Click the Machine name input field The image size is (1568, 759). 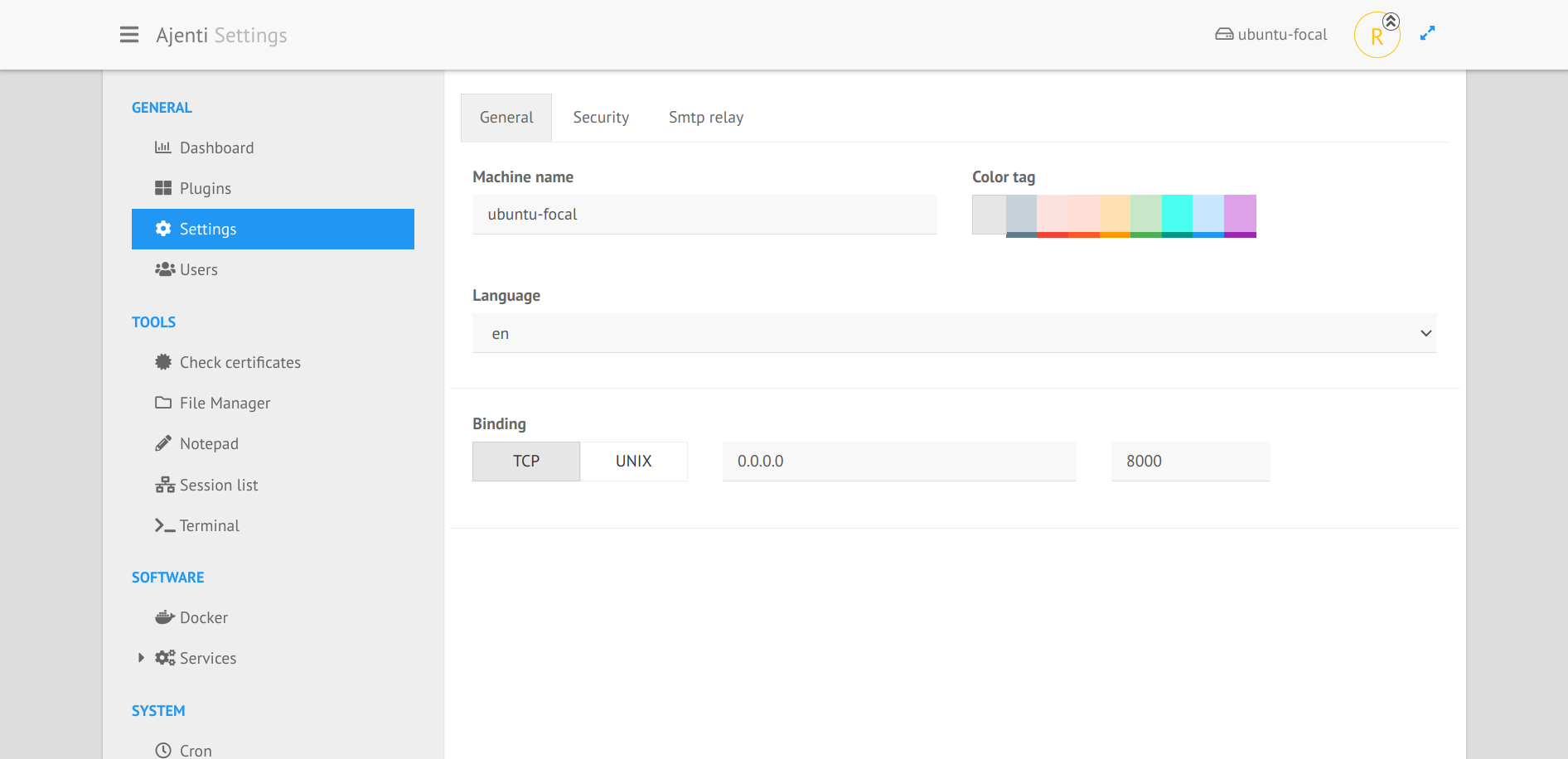pos(704,215)
